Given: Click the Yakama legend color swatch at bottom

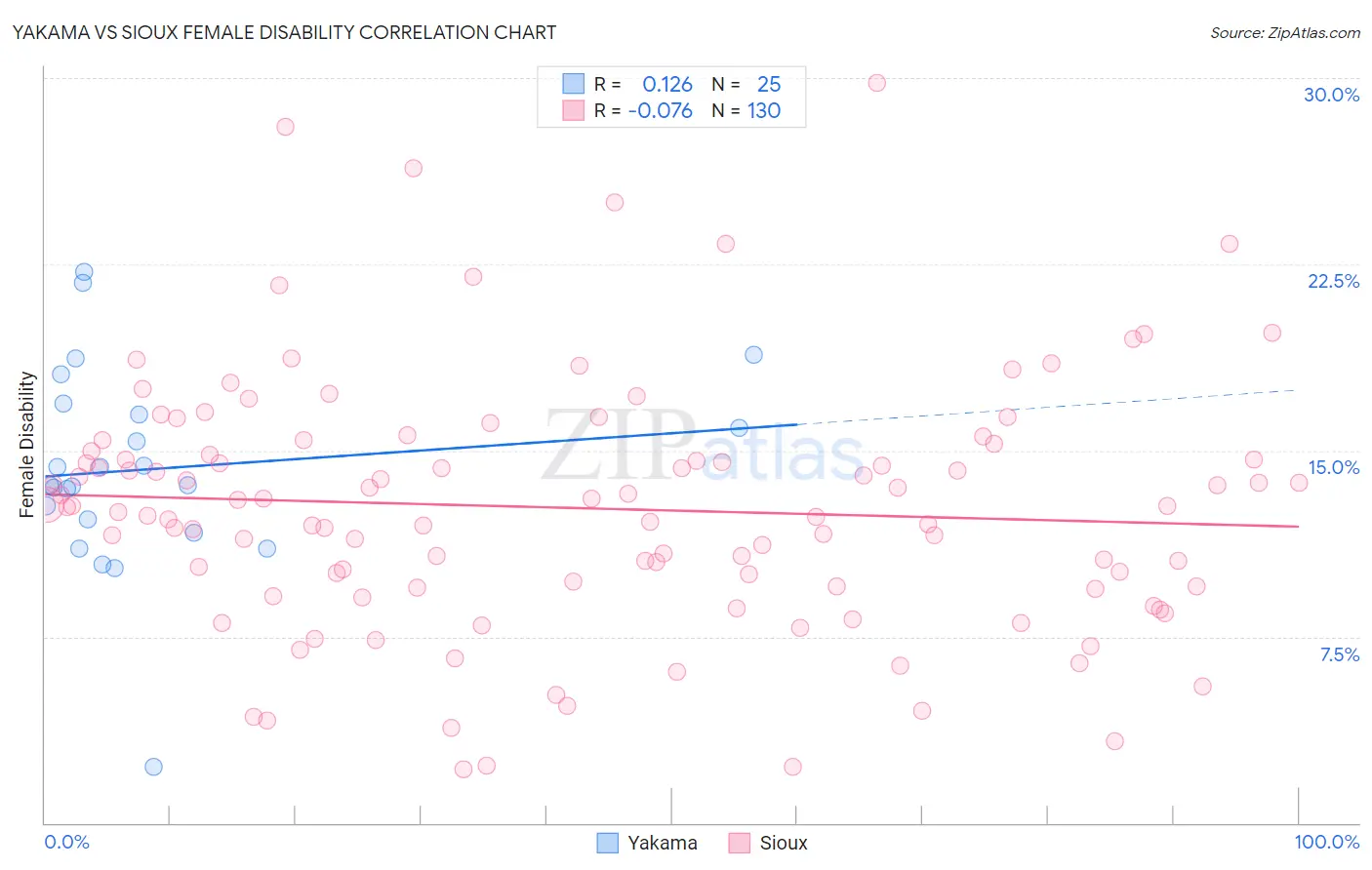Looking at the screenshot, I should click(x=607, y=843).
